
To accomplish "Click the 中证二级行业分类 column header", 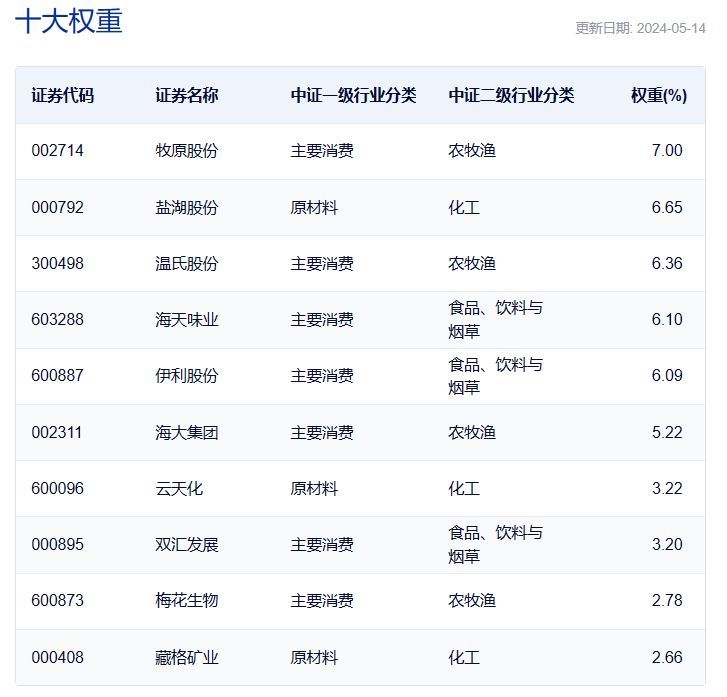I will [511, 95].
